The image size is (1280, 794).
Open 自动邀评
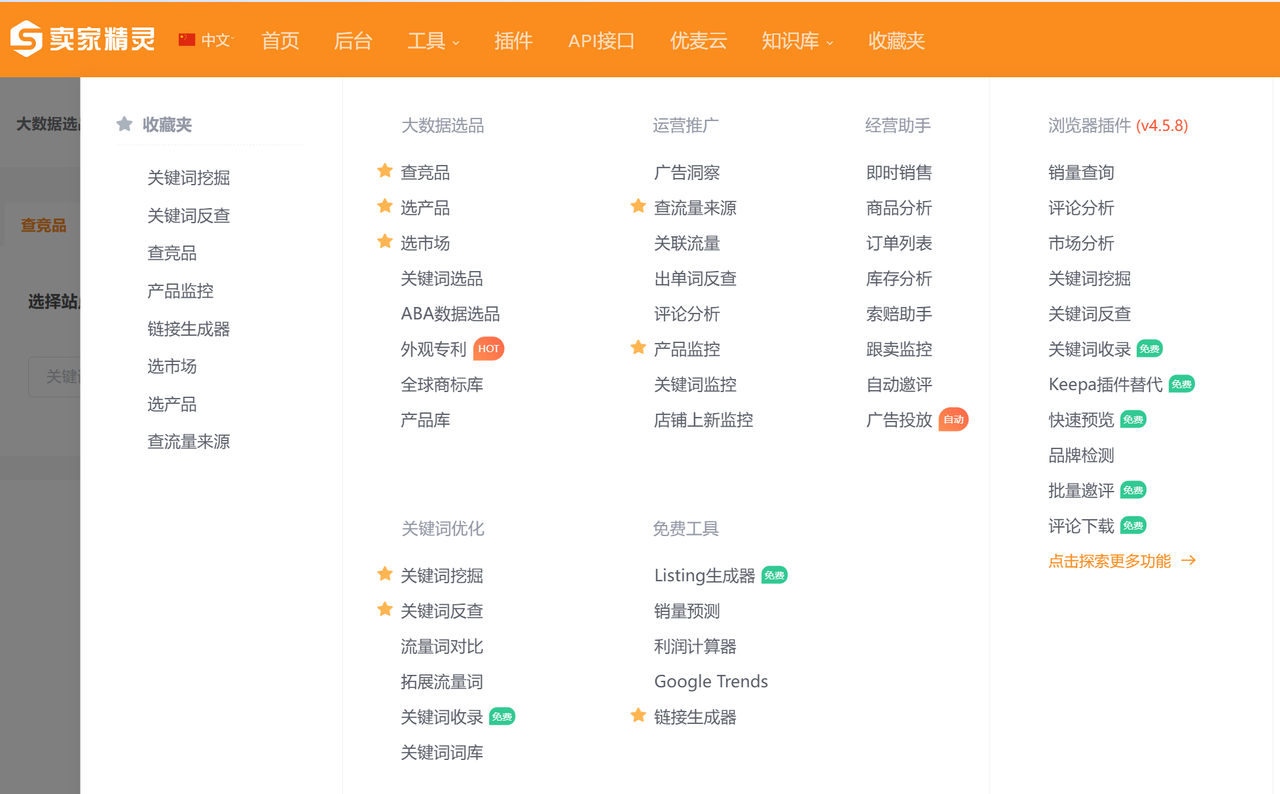pos(899,385)
